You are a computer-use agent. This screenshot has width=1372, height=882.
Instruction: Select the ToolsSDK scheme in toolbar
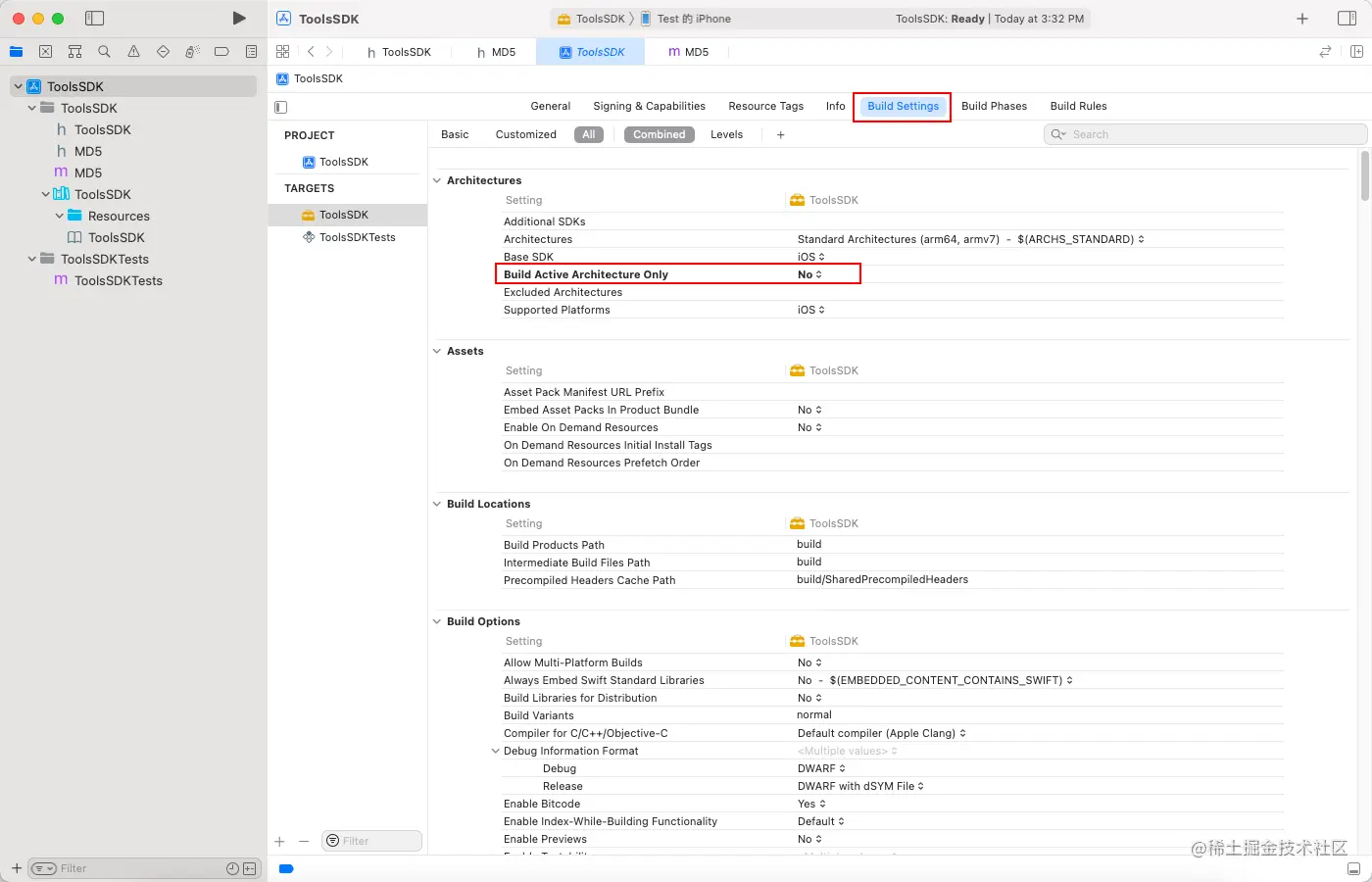(x=591, y=19)
